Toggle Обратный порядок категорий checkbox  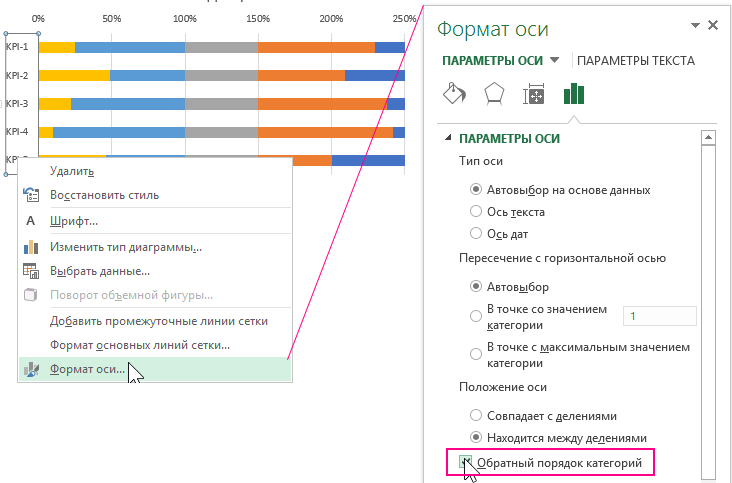point(465,462)
